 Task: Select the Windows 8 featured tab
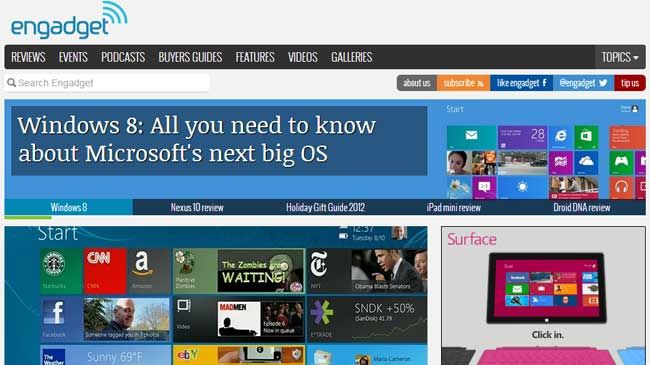click(69, 207)
